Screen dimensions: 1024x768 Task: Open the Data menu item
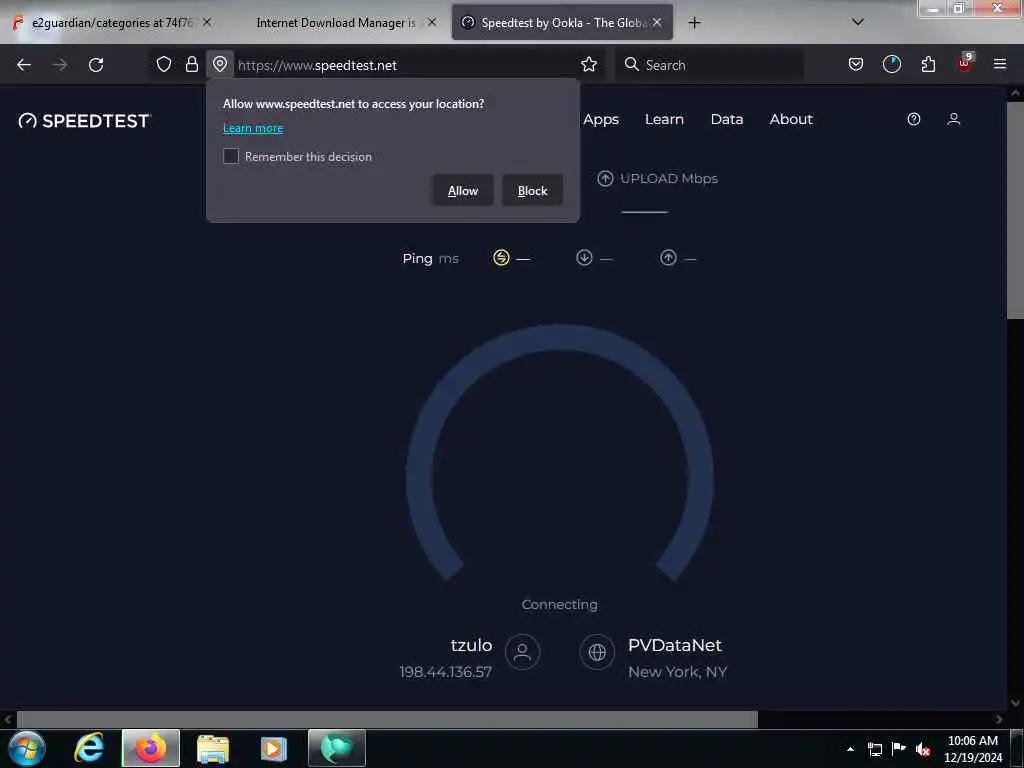727,120
